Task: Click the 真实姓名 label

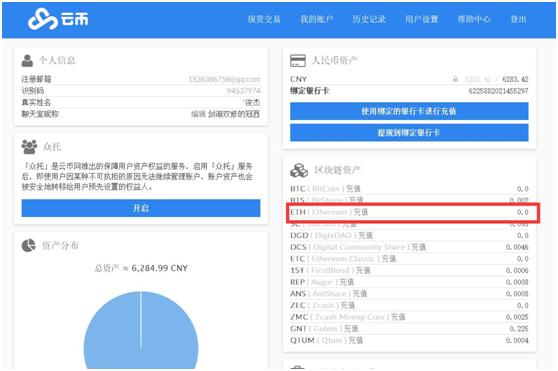Action: (x=36, y=102)
